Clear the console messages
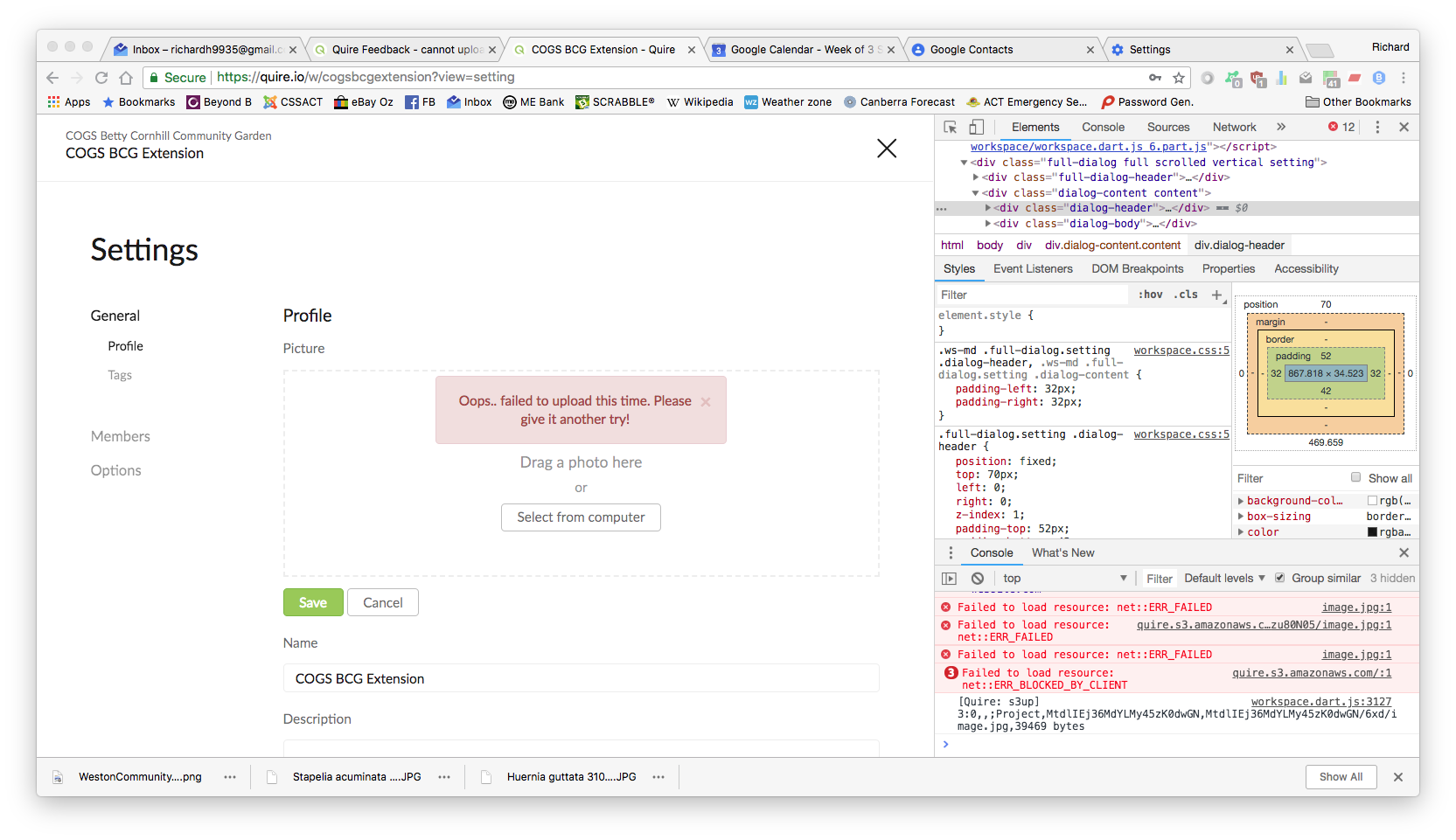 coord(978,579)
